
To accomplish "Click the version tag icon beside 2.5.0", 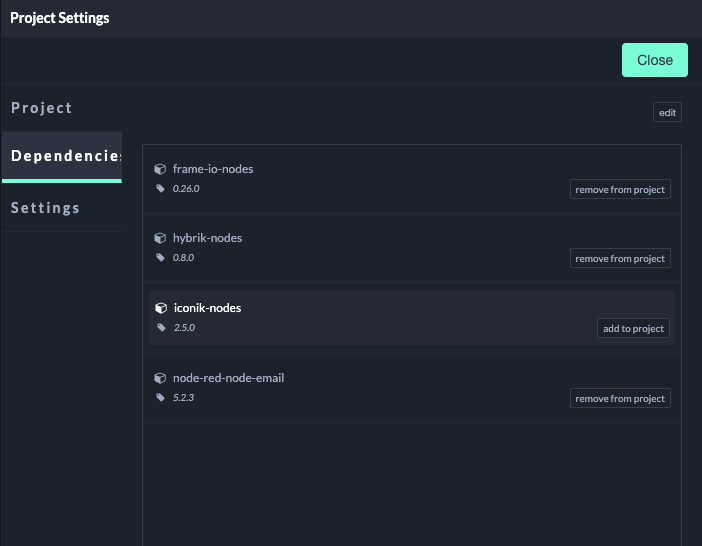I will pos(161,328).
